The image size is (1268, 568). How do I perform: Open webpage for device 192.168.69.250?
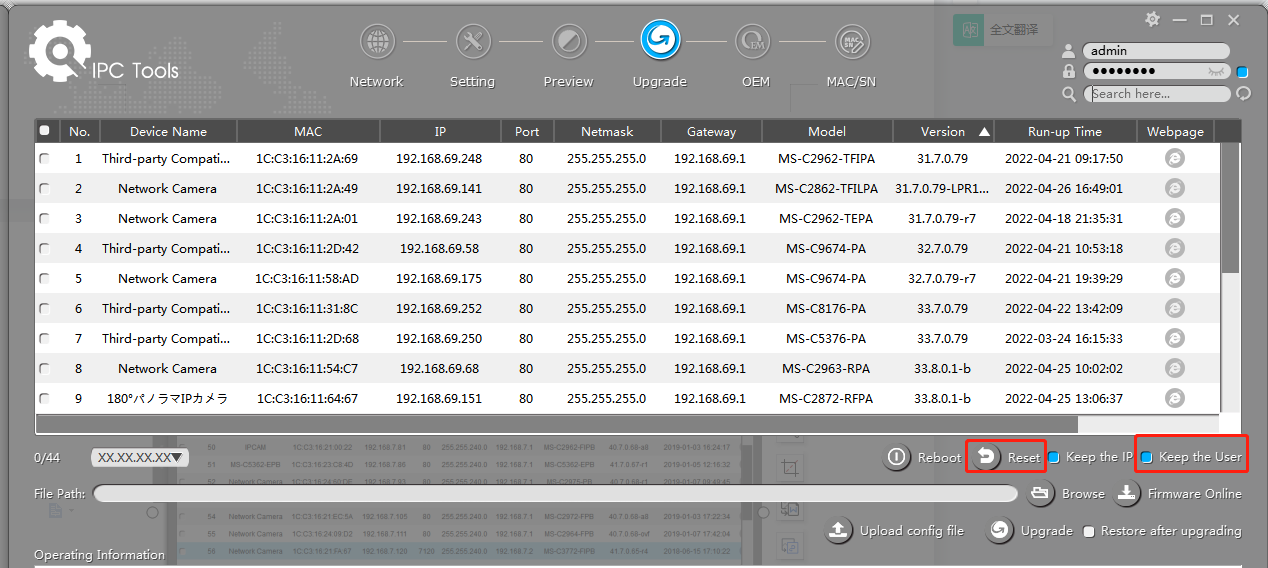[x=1175, y=338]
